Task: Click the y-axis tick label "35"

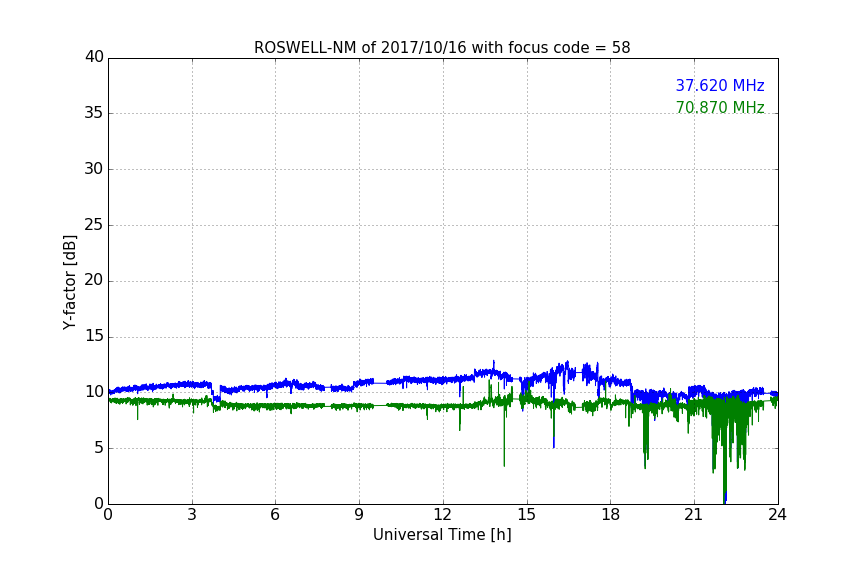Action: tap(94, 113)
